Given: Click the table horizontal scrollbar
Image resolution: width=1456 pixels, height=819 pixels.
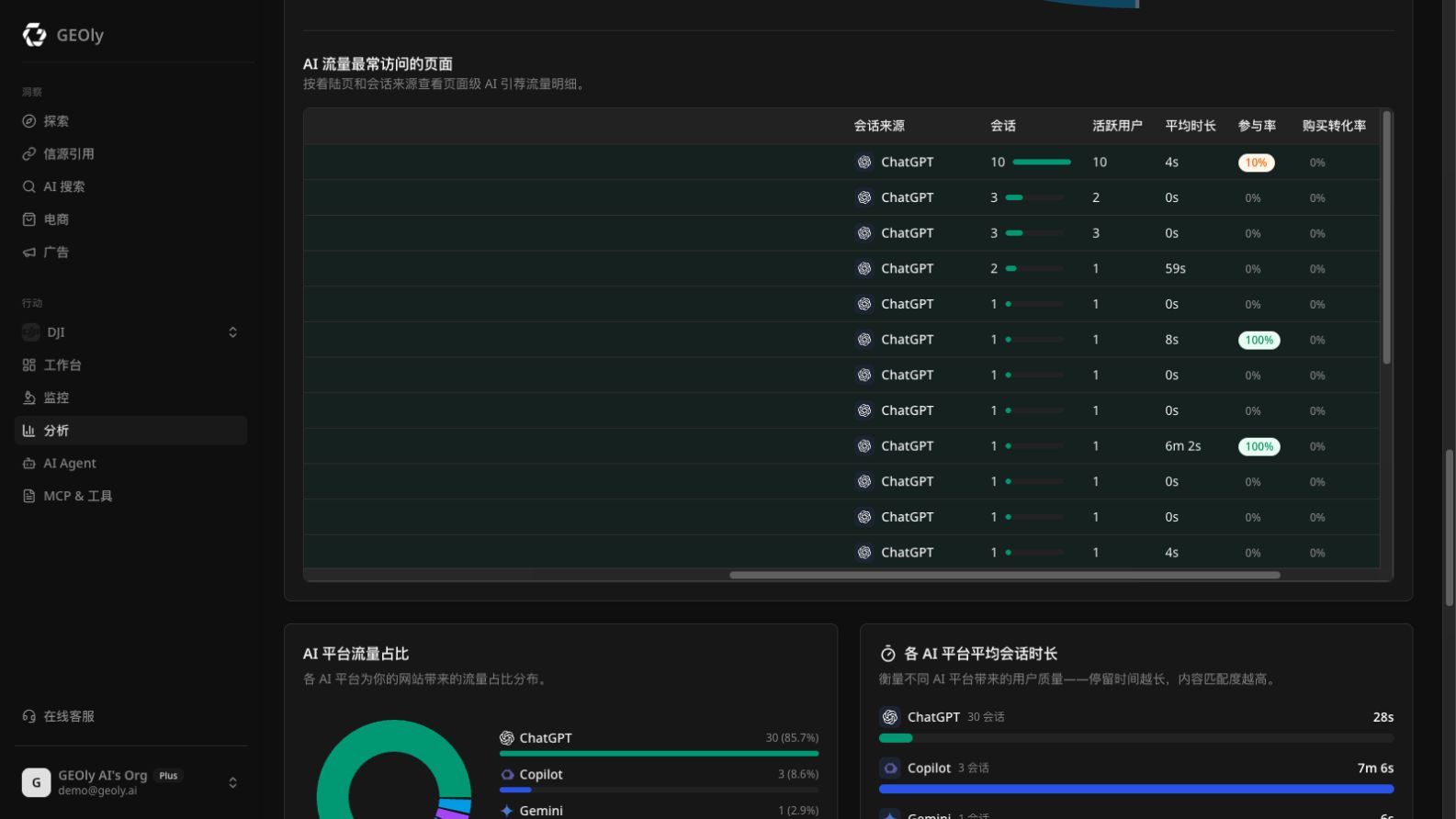Looking at the screenshot, I should pos(1004,576).
